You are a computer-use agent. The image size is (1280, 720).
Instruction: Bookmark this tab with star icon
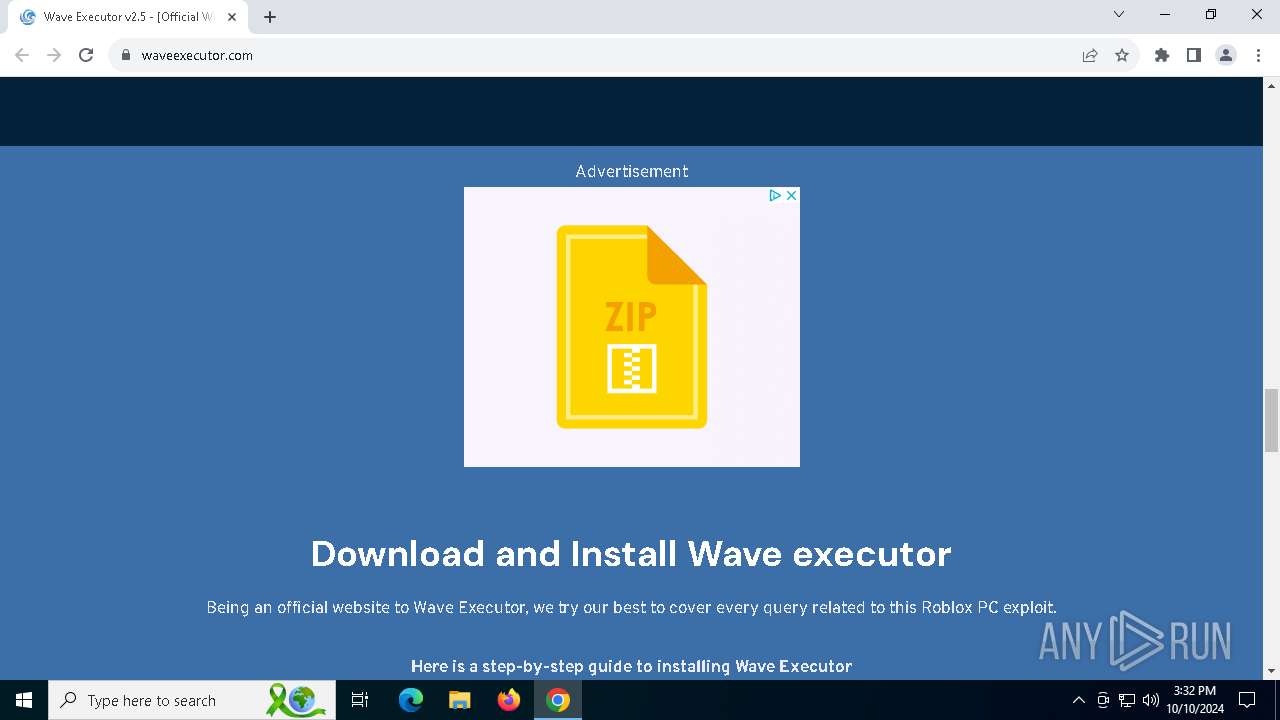click(x=1122, y=55)
